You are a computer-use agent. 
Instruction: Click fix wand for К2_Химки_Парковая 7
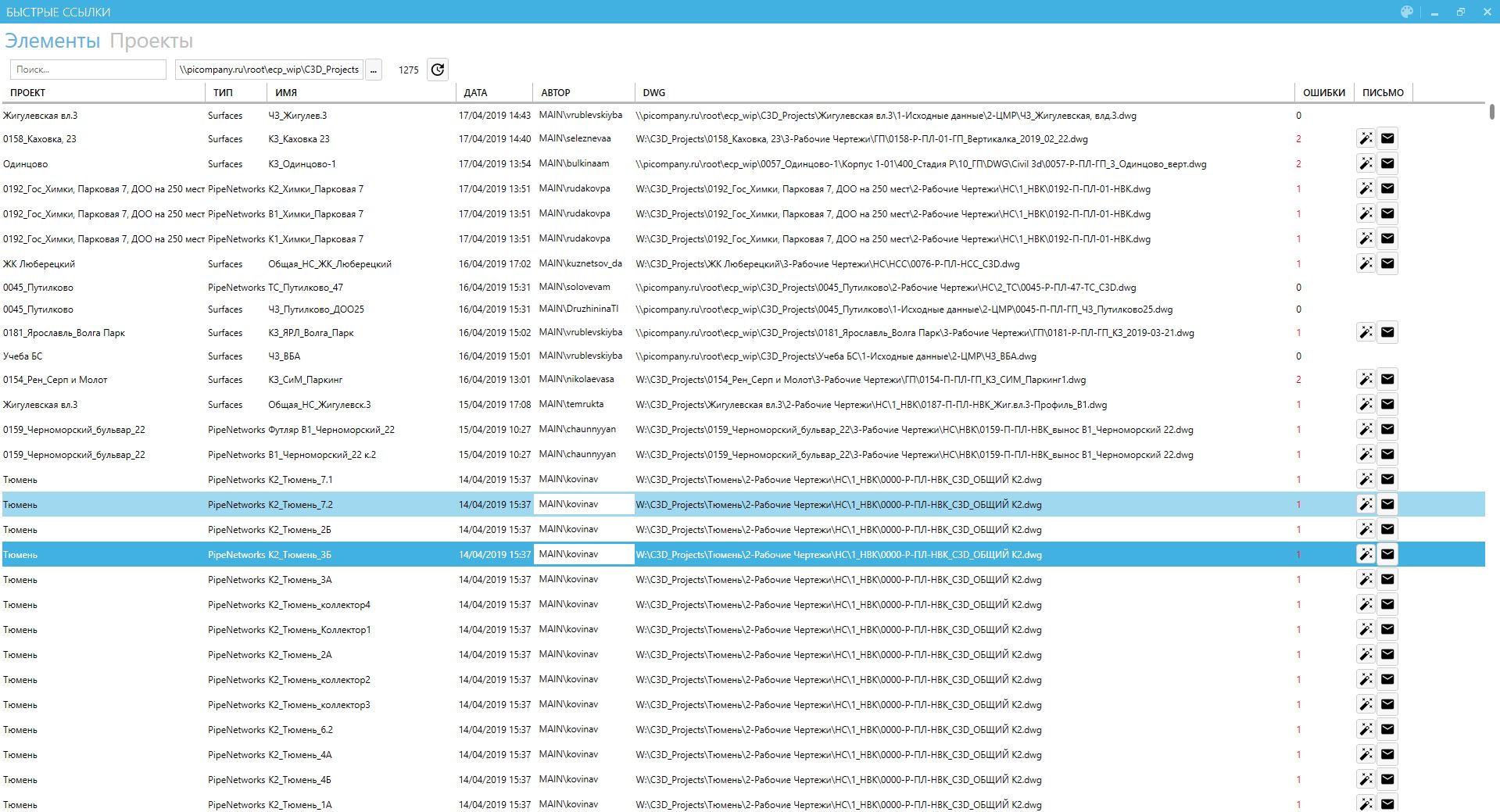point(1366,188)
